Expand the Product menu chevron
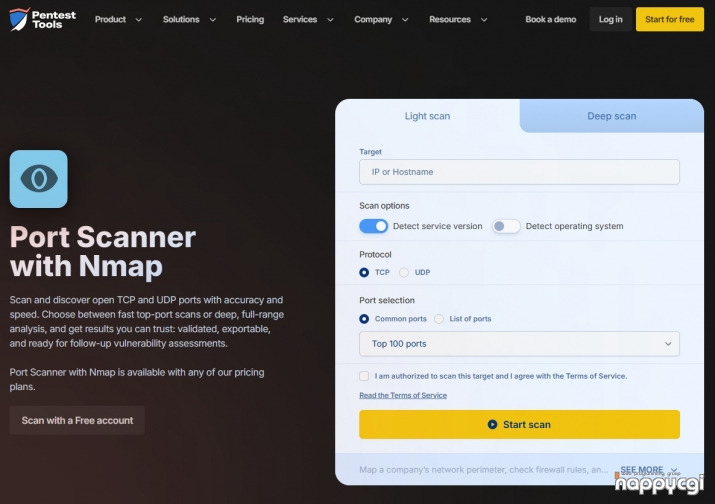 click(x=139, y=20)
